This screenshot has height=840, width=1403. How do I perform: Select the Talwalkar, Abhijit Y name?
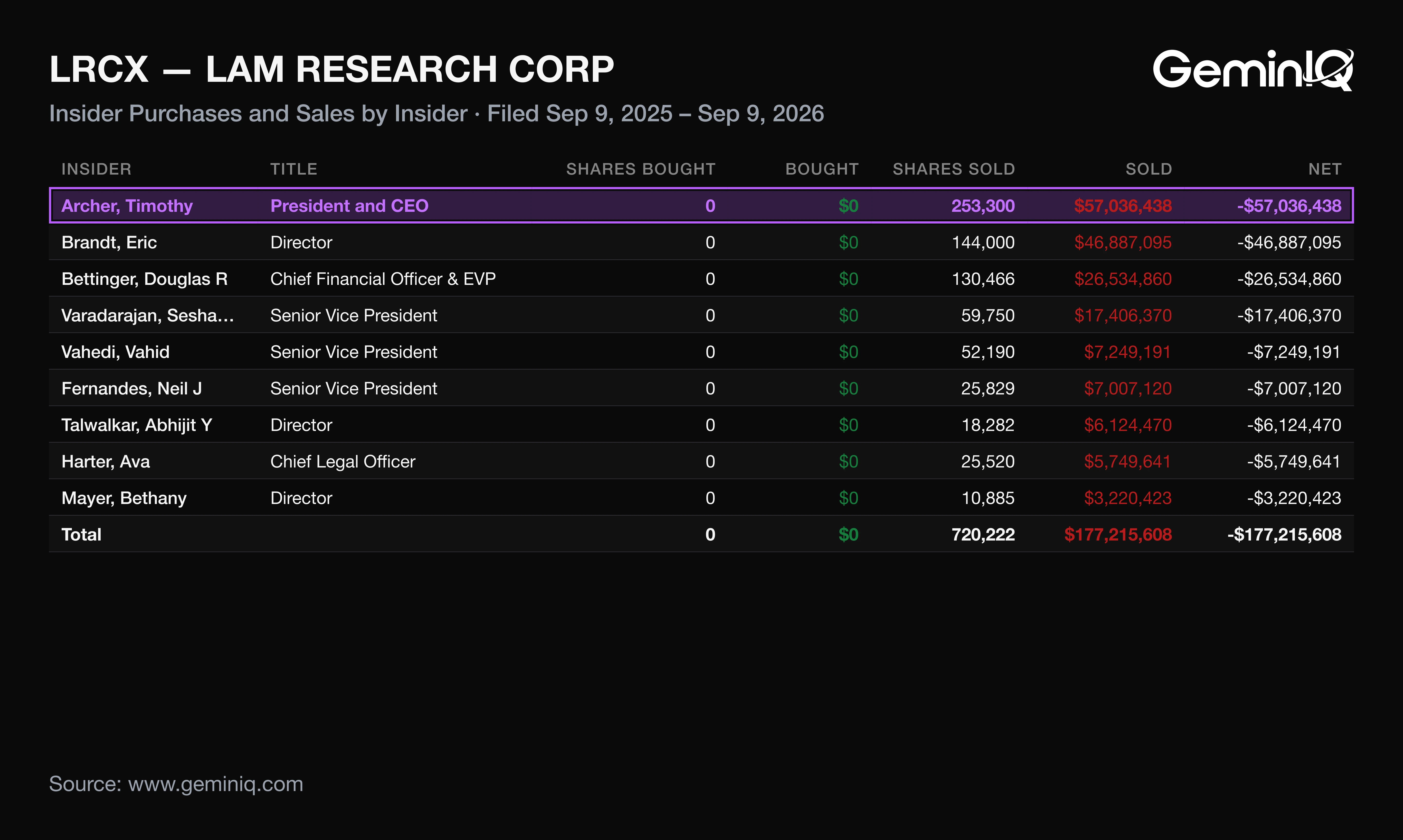click(136, 425)
